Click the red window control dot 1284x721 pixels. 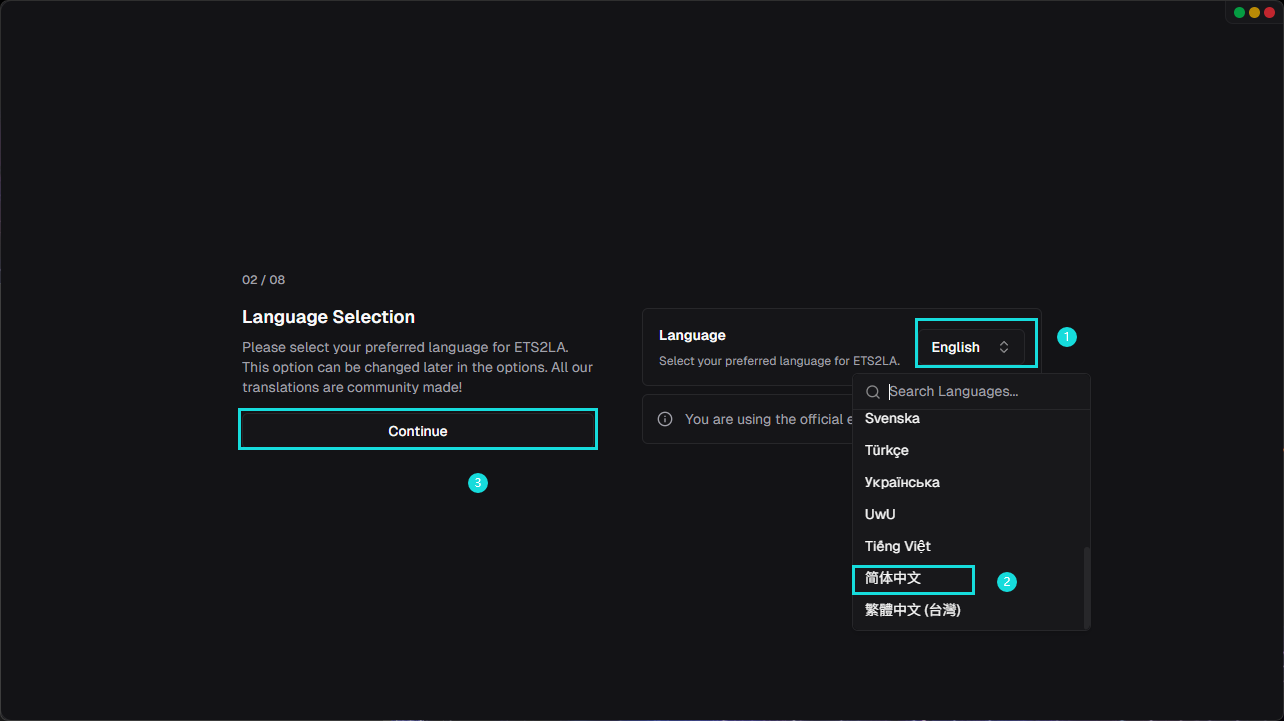click(1269, 12)
